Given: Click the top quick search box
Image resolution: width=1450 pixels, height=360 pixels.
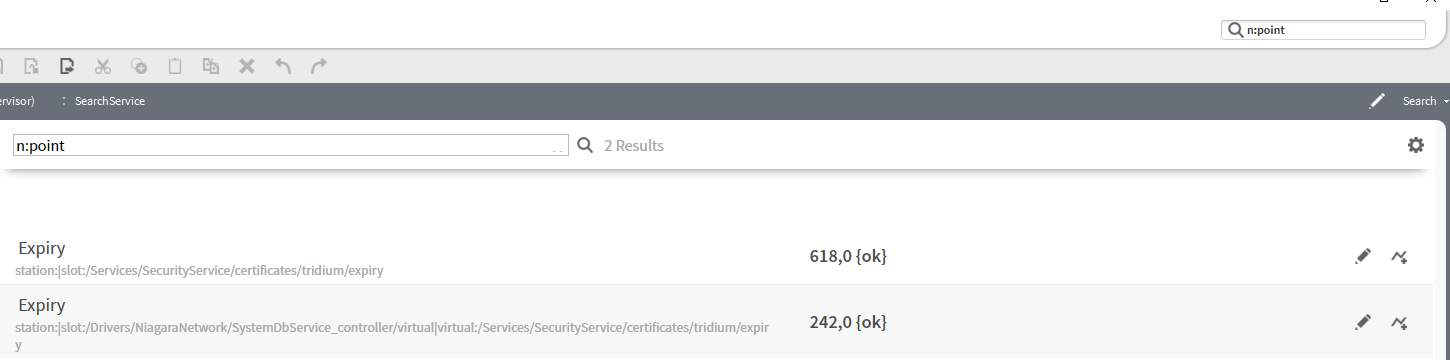Looking at the screenshot, I should (1323, 30).
